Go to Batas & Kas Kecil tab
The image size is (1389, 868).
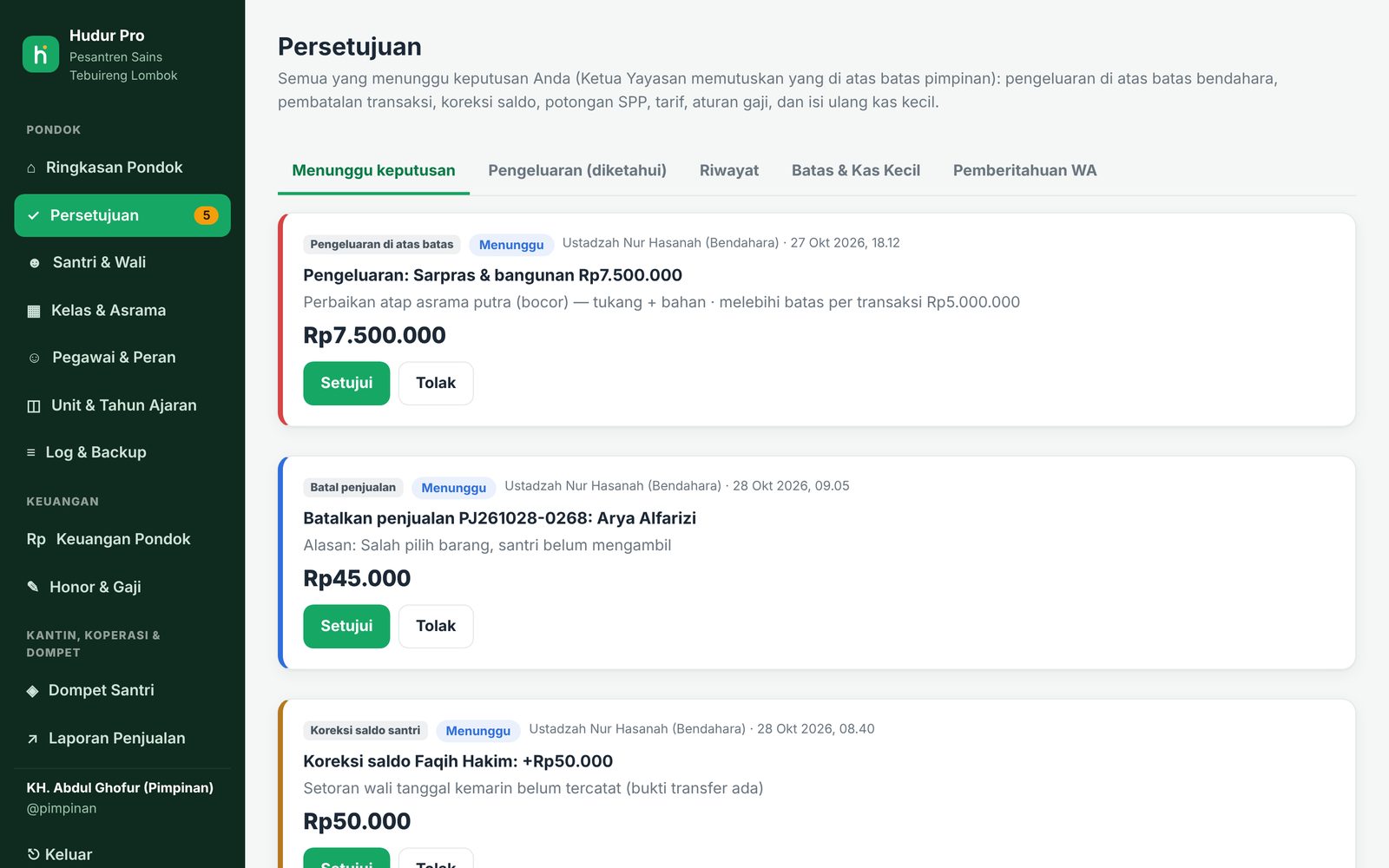coord(856,170)
